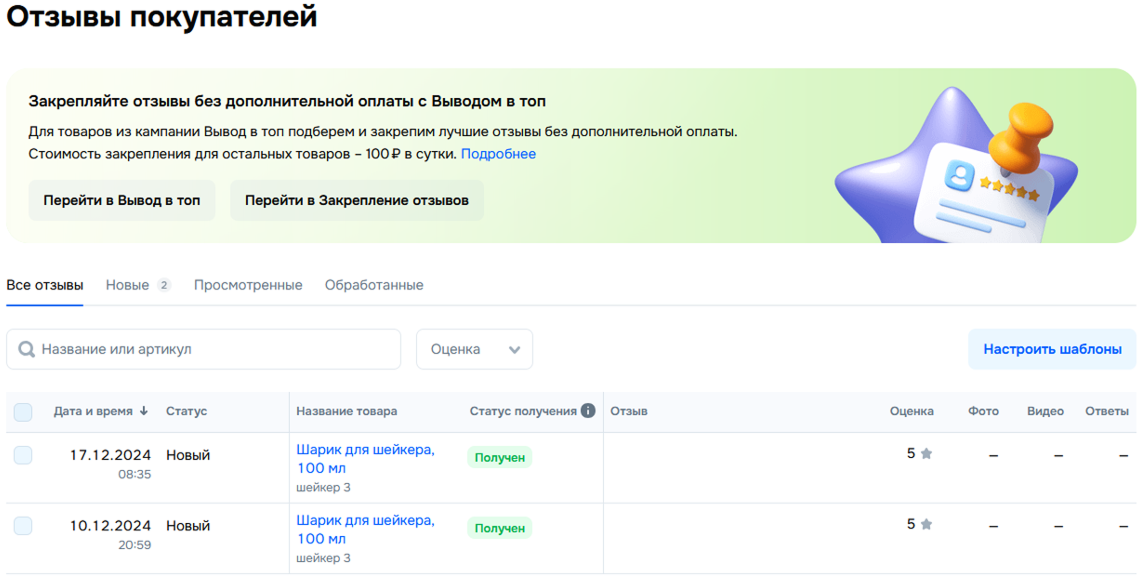Click the Перейти в Вывод в топ button

122,200
